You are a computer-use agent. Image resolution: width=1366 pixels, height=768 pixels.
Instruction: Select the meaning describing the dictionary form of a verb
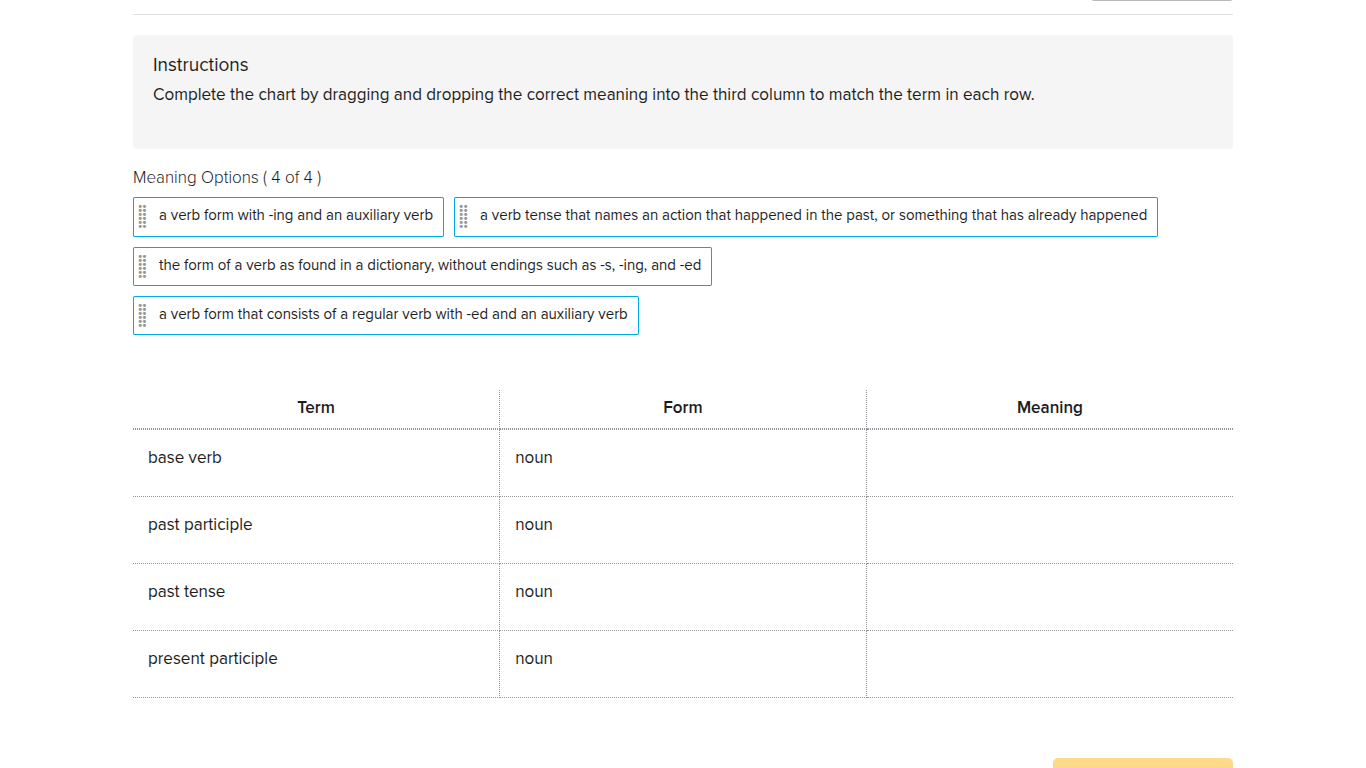430,266
